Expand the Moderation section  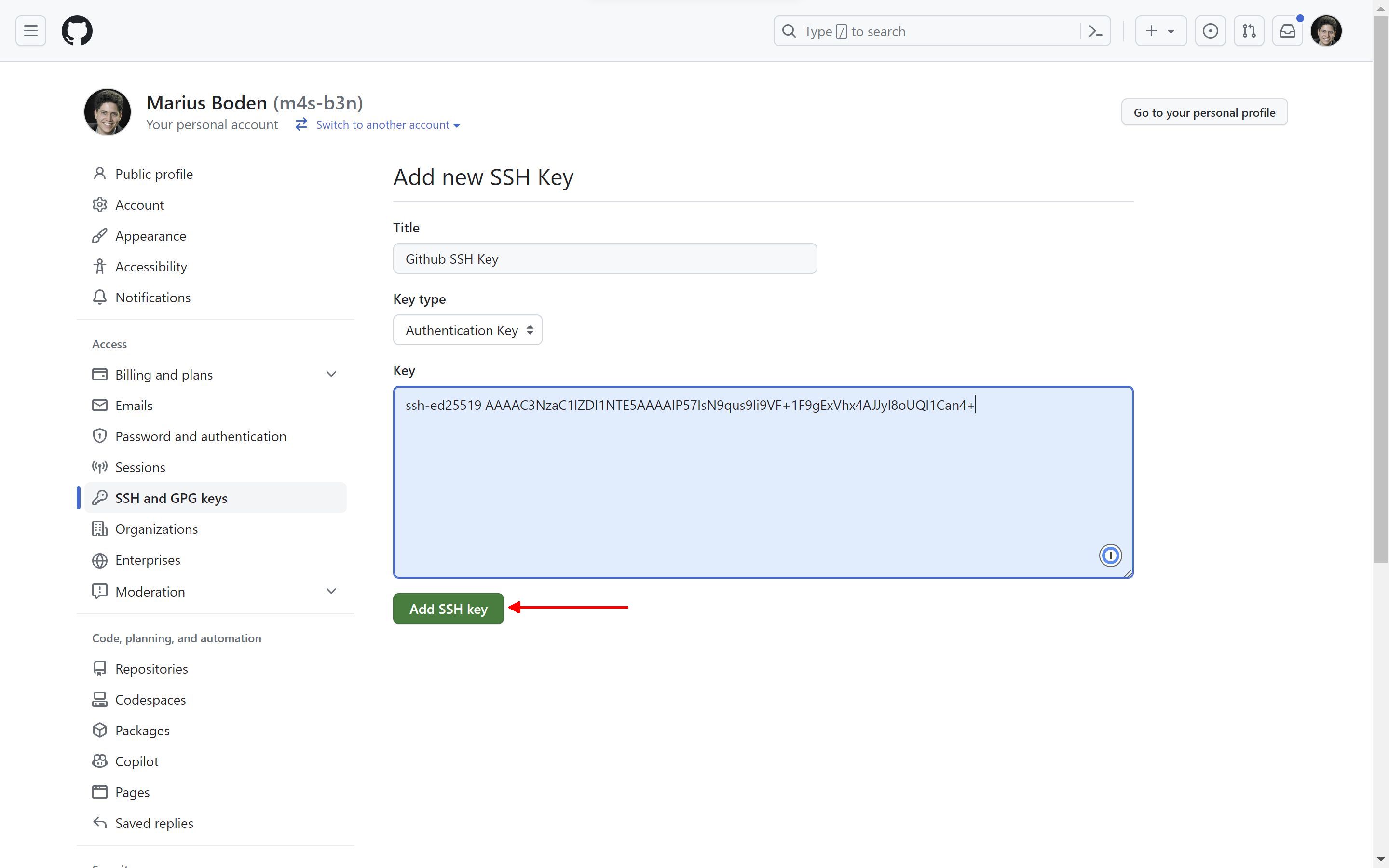click(x=330, y=591)
